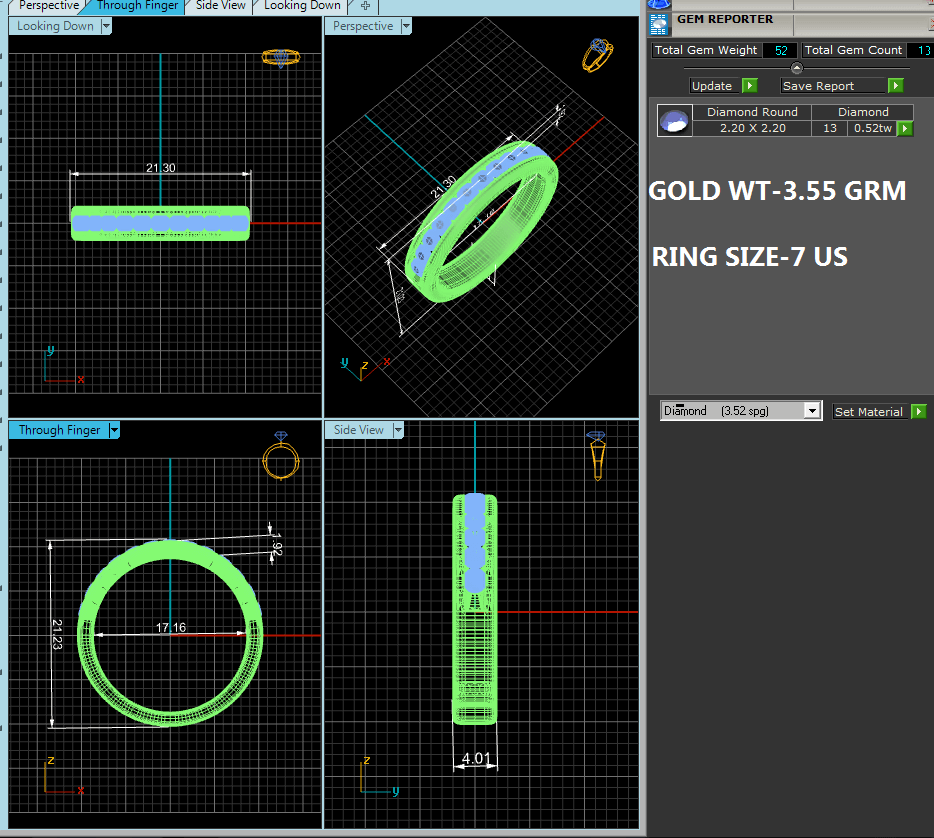Open the Side View viewport dropdown
The height and width of the screenshot is (838, 934).
pyautogui.click(x=397, y=431)
